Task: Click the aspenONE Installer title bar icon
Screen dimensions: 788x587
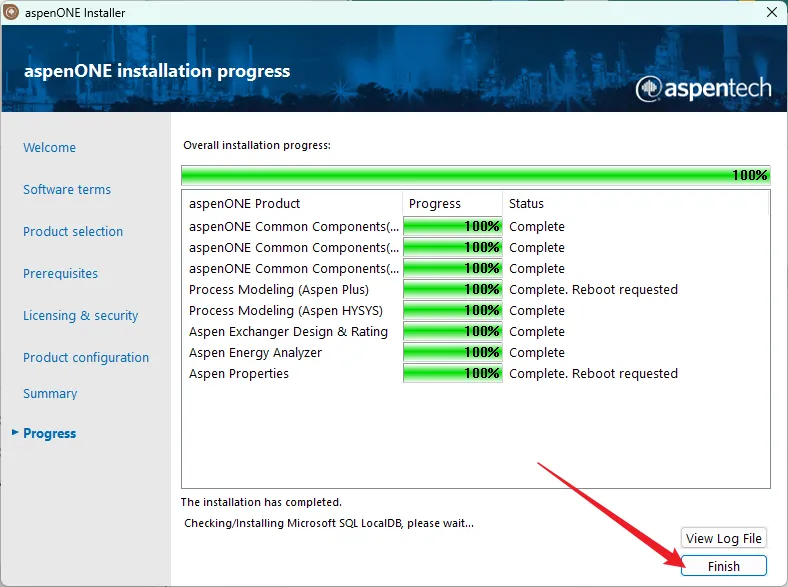Action: [x=11, y=12]
